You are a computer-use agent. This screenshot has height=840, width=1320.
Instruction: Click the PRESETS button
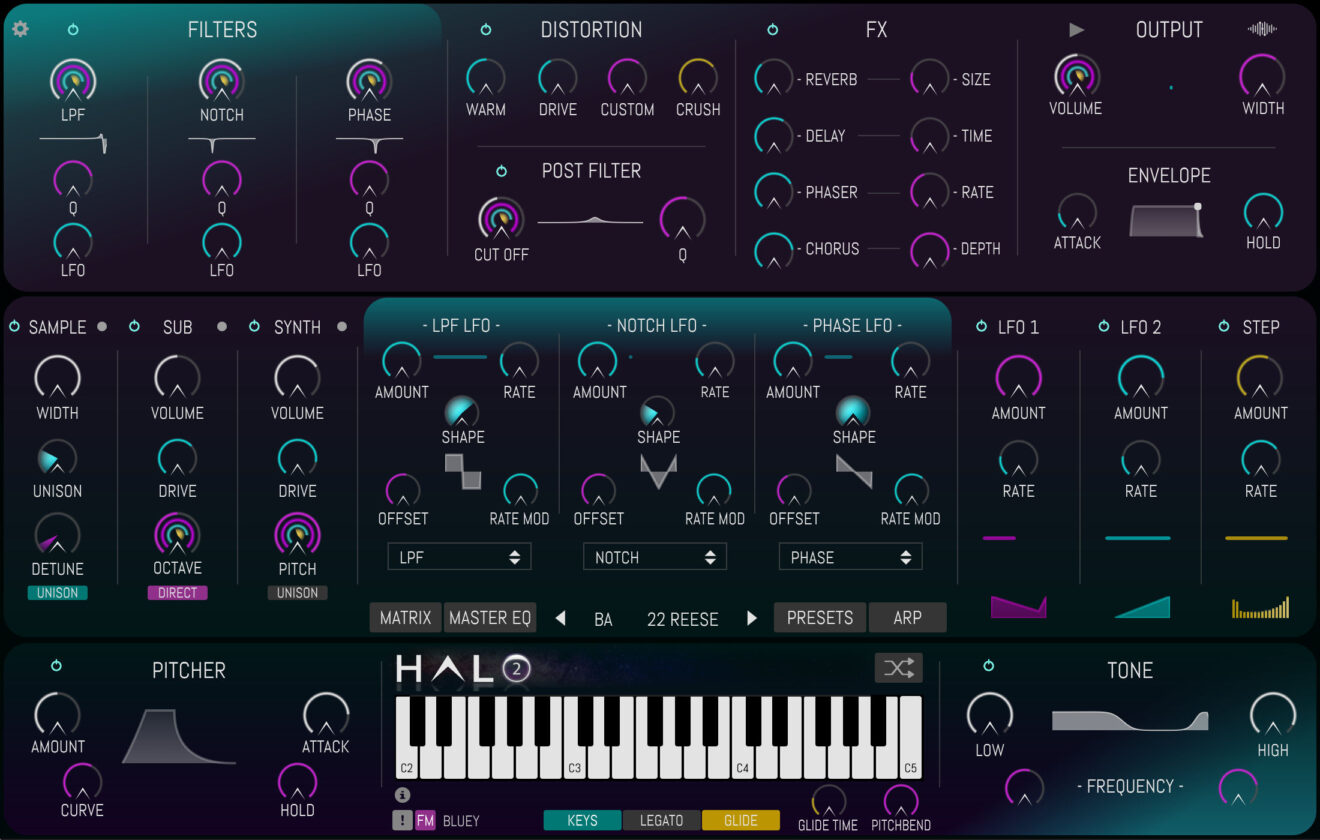[819, 617]
